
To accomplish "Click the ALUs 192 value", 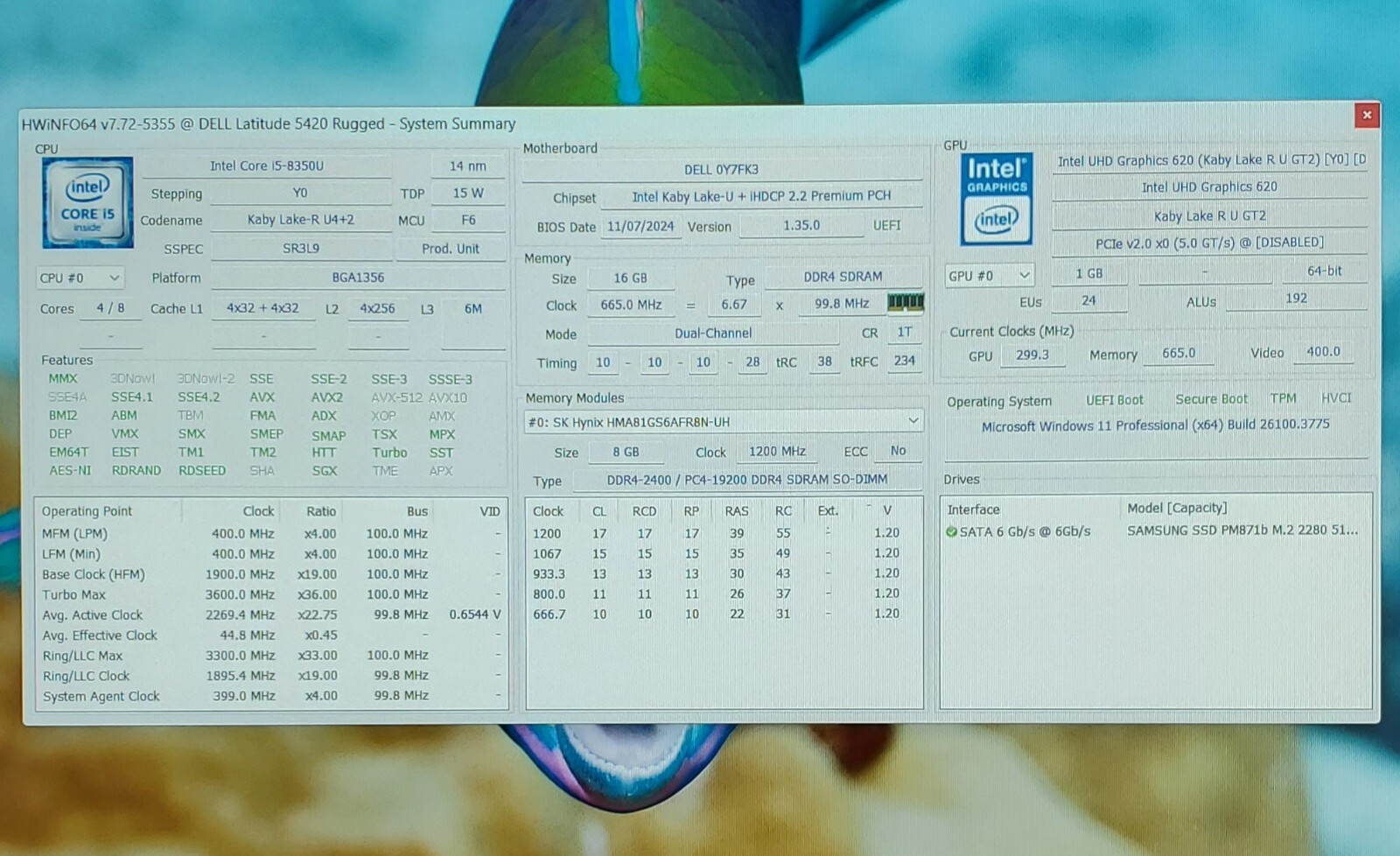I will coord(1296,298).
